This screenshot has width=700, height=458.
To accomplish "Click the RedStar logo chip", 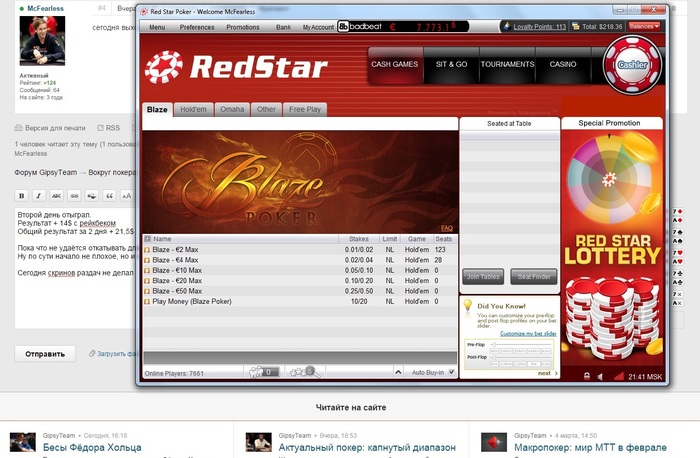I will (164, 67).
